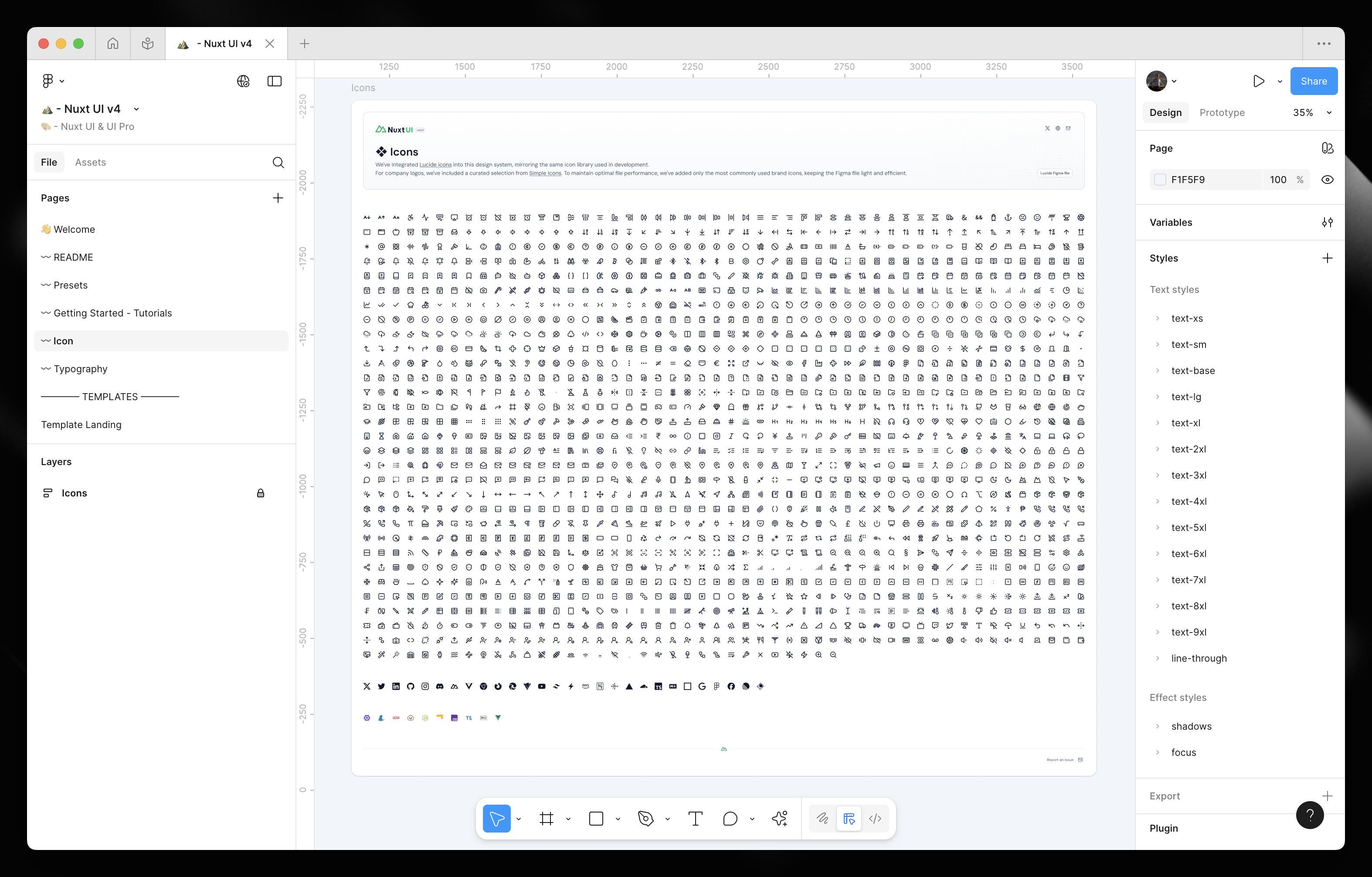Open the Variables settings icon
Screen dimensions: 1372x877
pos(1327,222)
